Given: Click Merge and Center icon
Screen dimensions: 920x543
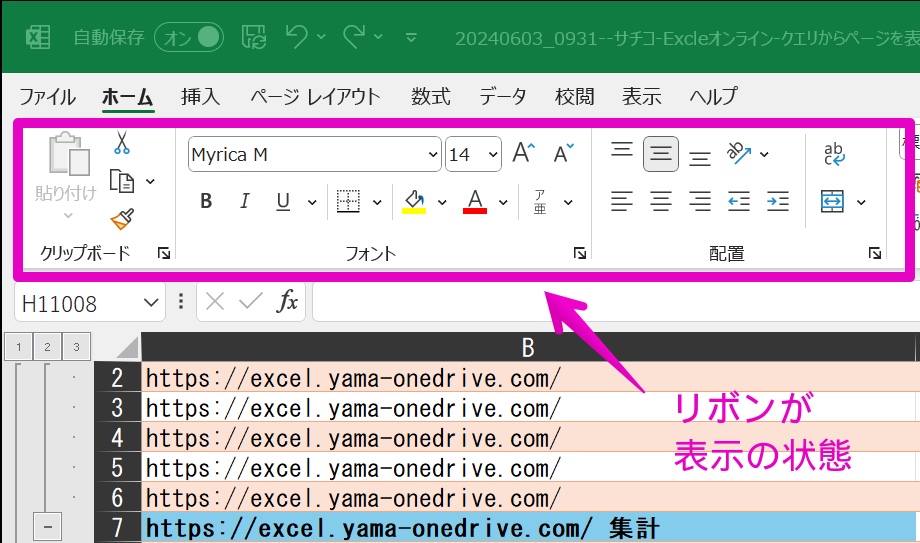Looking at the screenshot, I should click(833, 201).
